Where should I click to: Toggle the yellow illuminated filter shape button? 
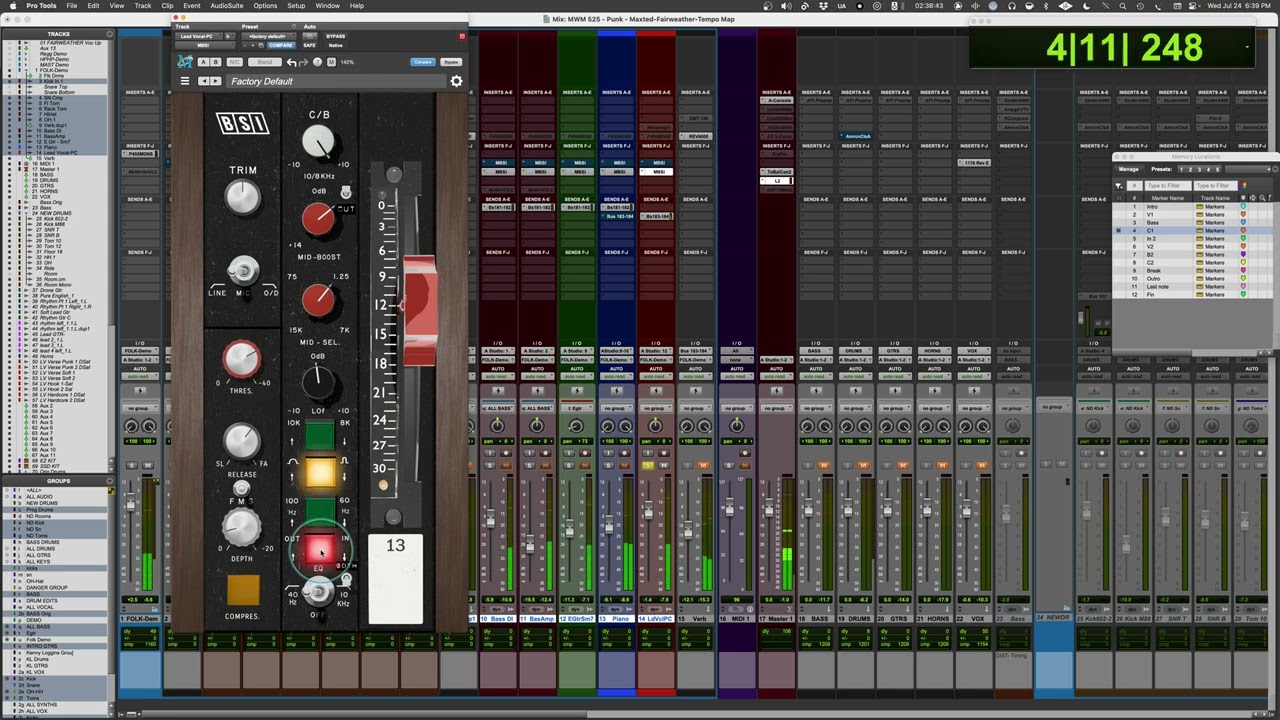click(x=319, y=473)
